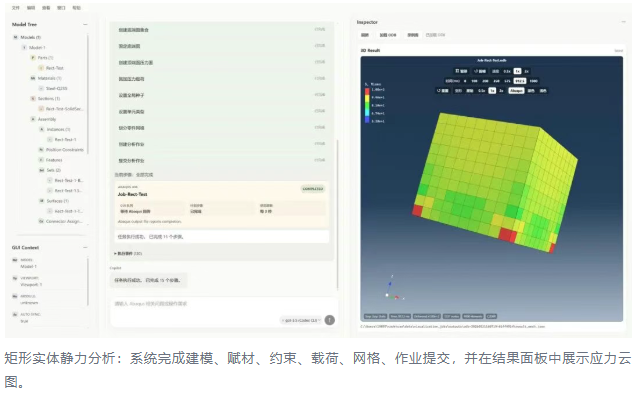Select Steel-Q235 material in tree
Image resolution: width=636 pixels, height=398 pixels.
56,88
